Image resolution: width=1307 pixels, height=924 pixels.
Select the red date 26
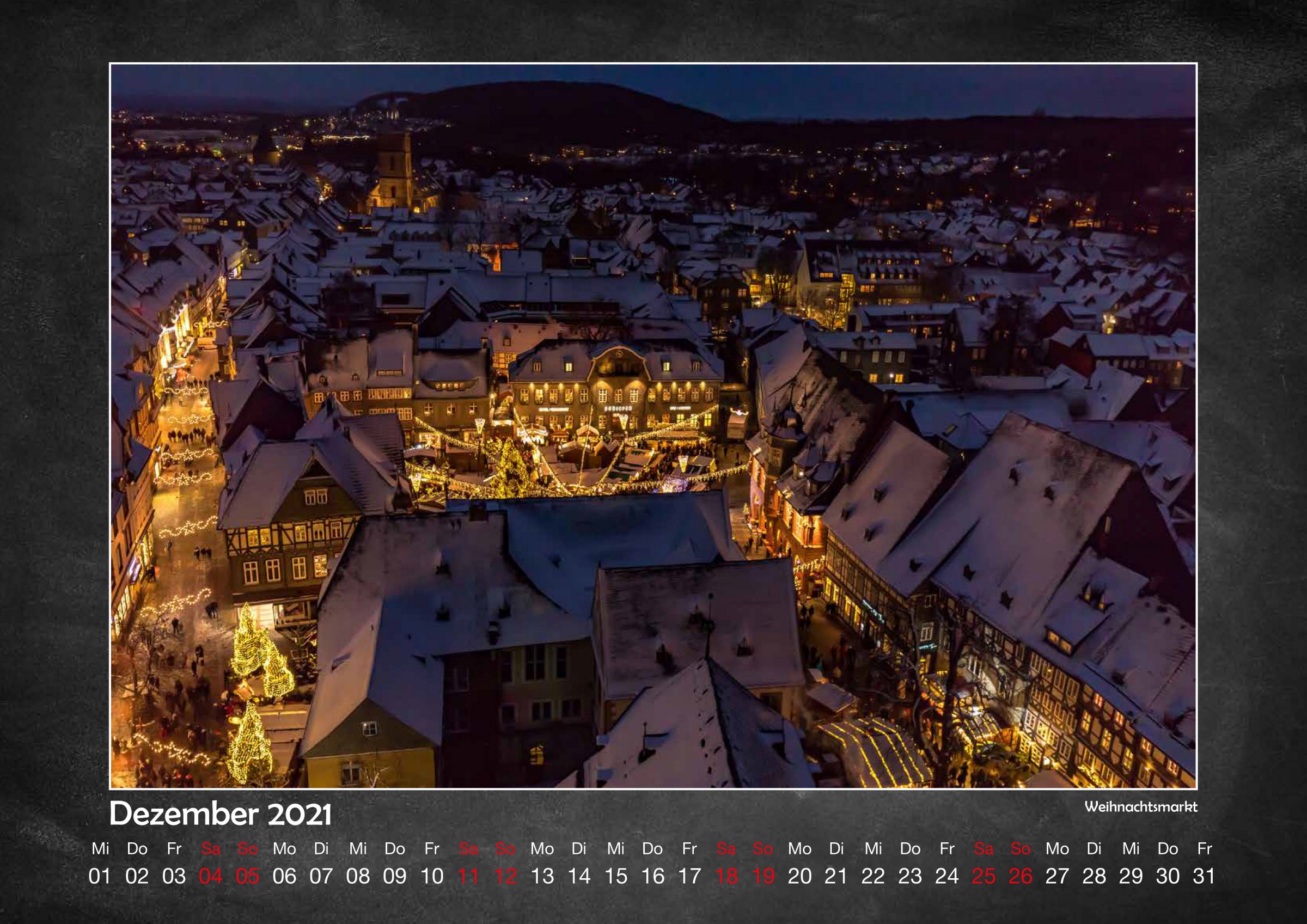[1021, 876]
